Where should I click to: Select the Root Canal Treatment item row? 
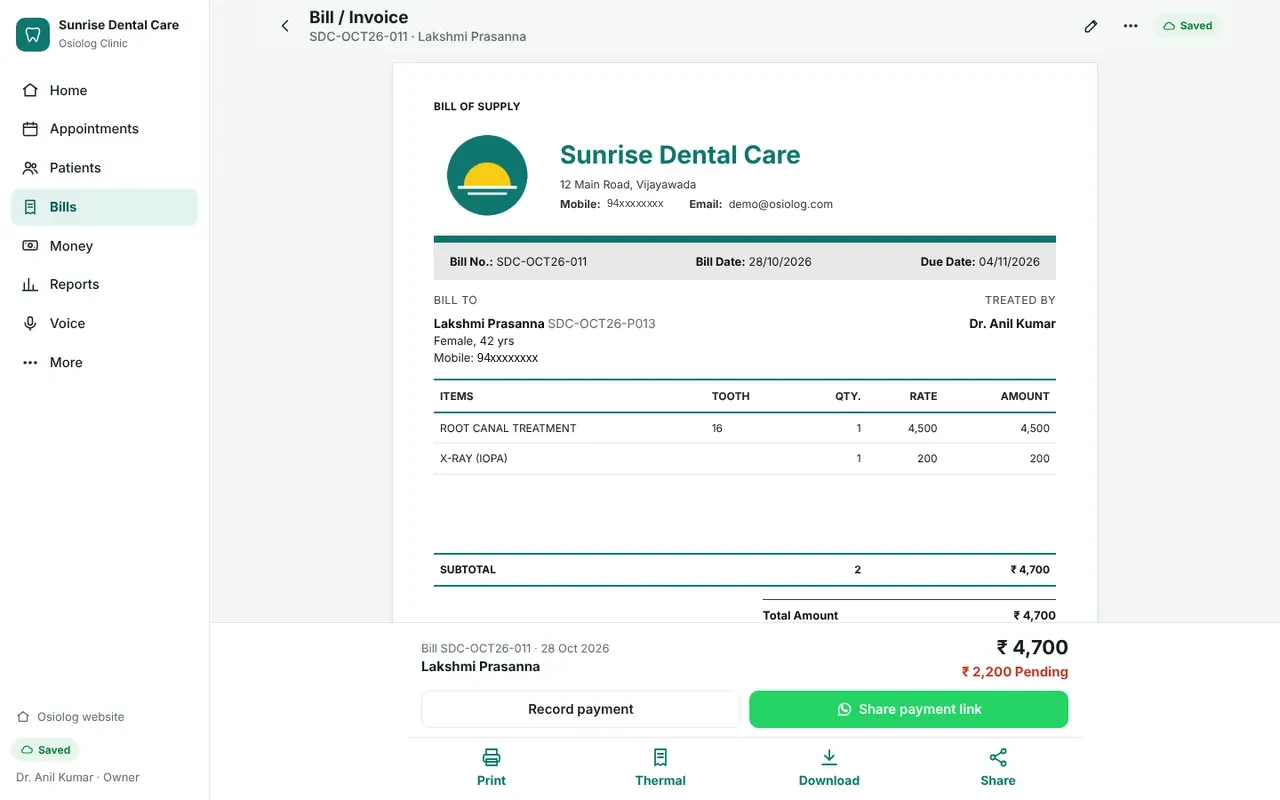[x=745, y=428]
